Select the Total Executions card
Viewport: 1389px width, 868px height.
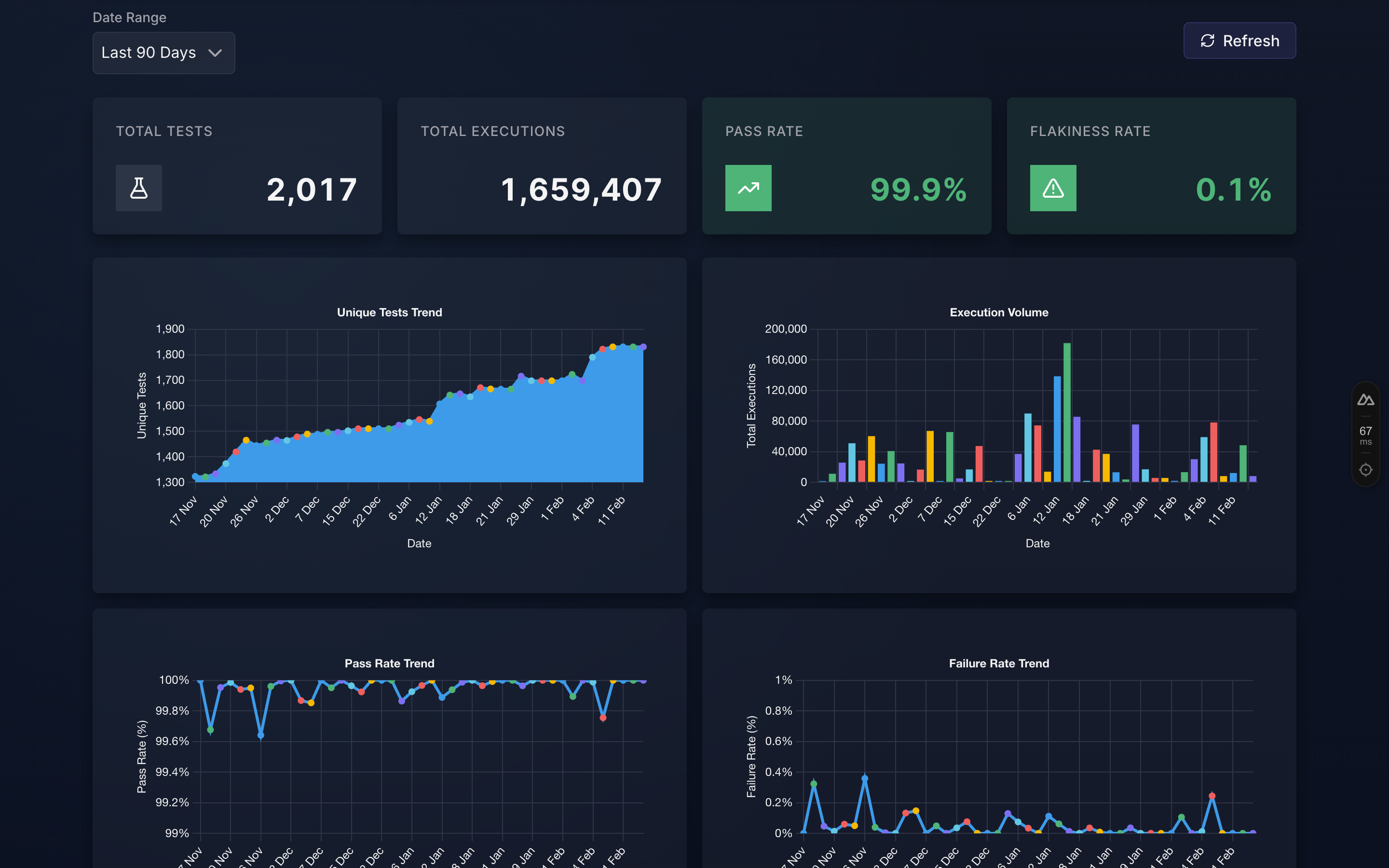click(x=541, y=166)
